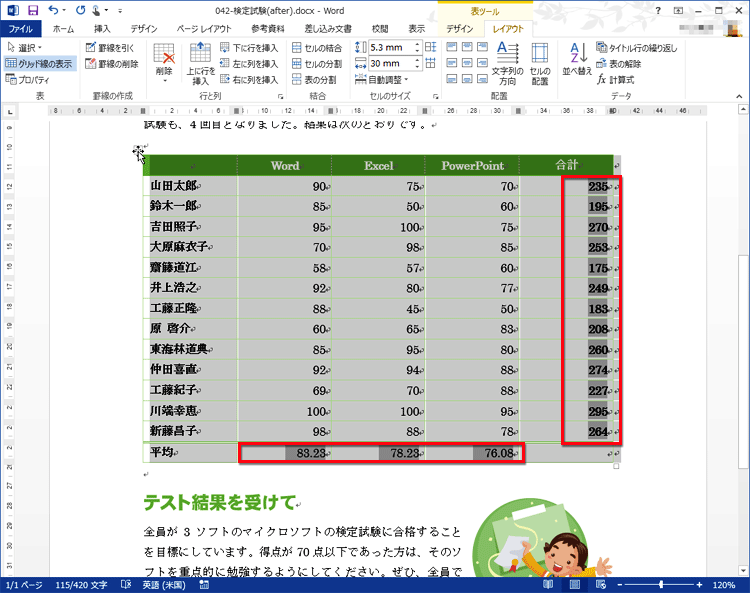Click zoom in plus button
Screen dimensions: 750x593
coord(699,584)
